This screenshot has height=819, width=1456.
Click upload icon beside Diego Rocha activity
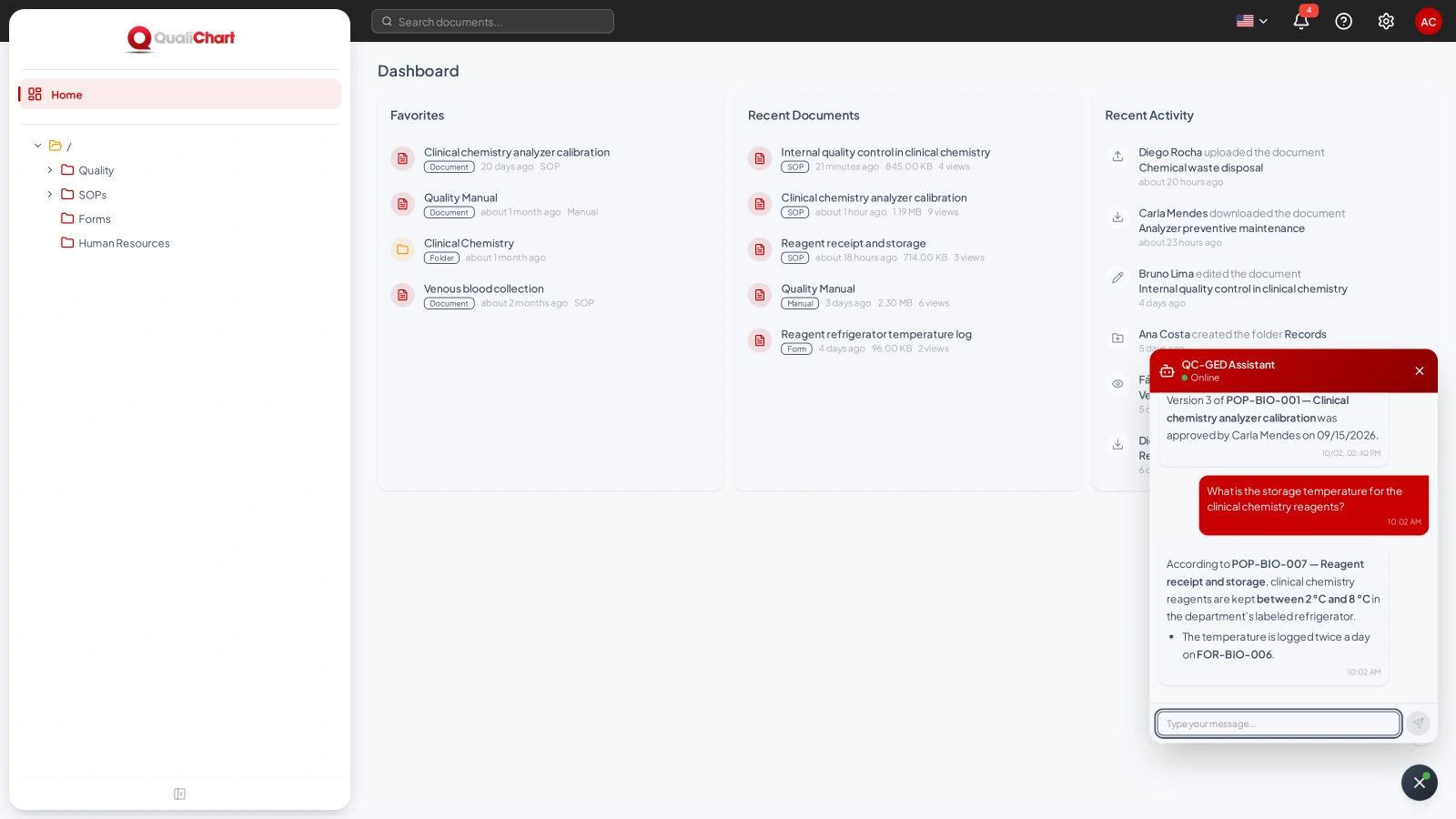coord(1117,157)
